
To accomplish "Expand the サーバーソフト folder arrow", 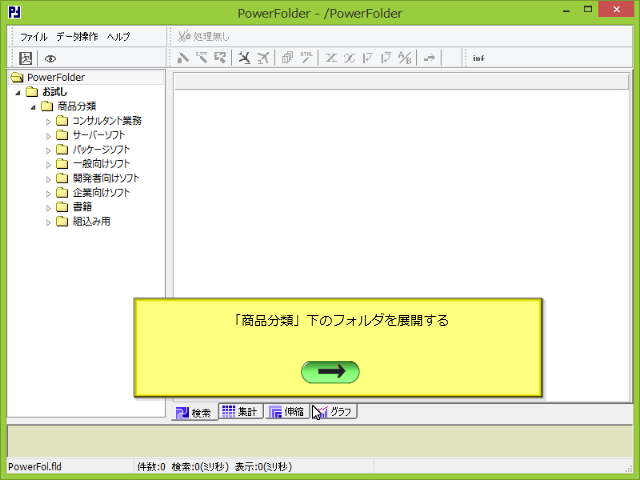I will click(48, 136).
